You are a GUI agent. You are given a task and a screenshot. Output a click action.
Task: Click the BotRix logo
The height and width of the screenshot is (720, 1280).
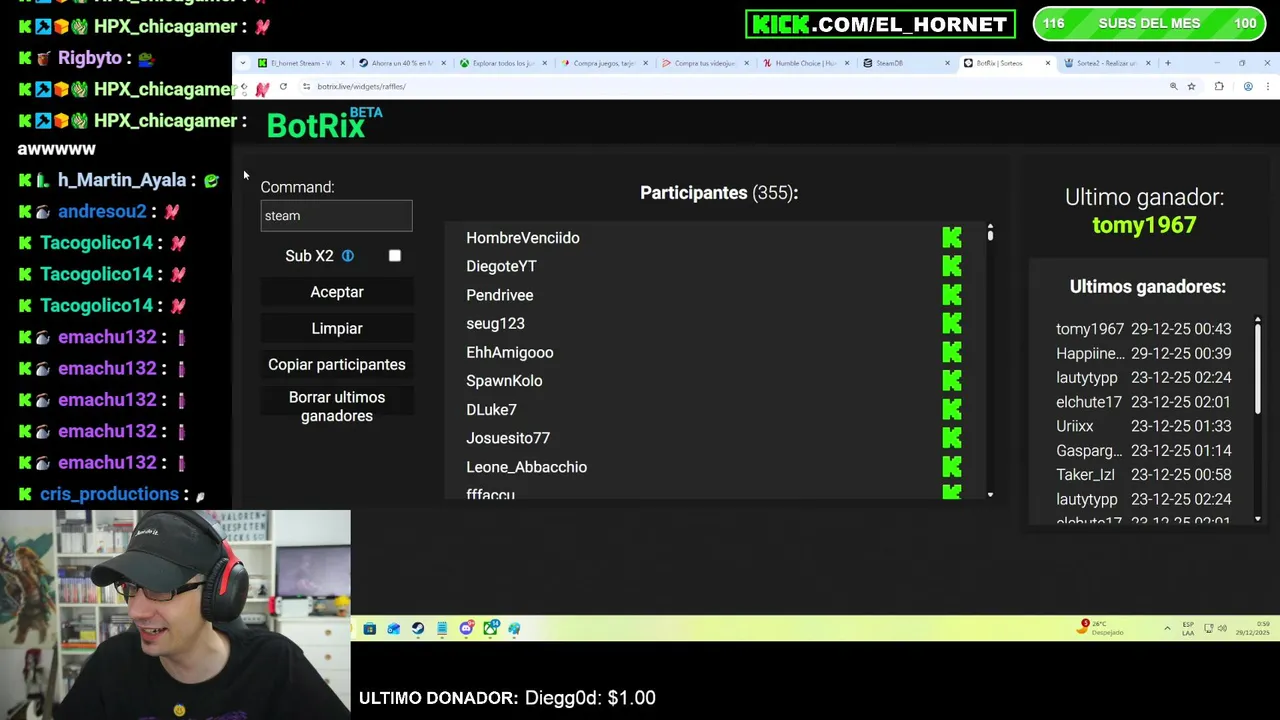324,124
